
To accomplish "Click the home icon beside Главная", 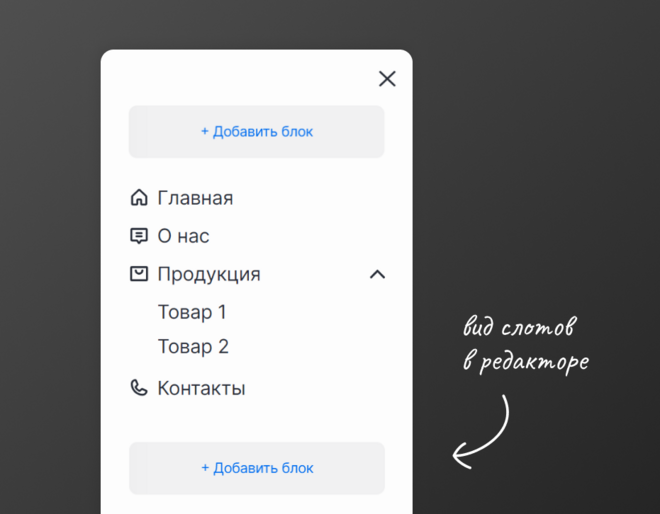I will pos(139,197).
